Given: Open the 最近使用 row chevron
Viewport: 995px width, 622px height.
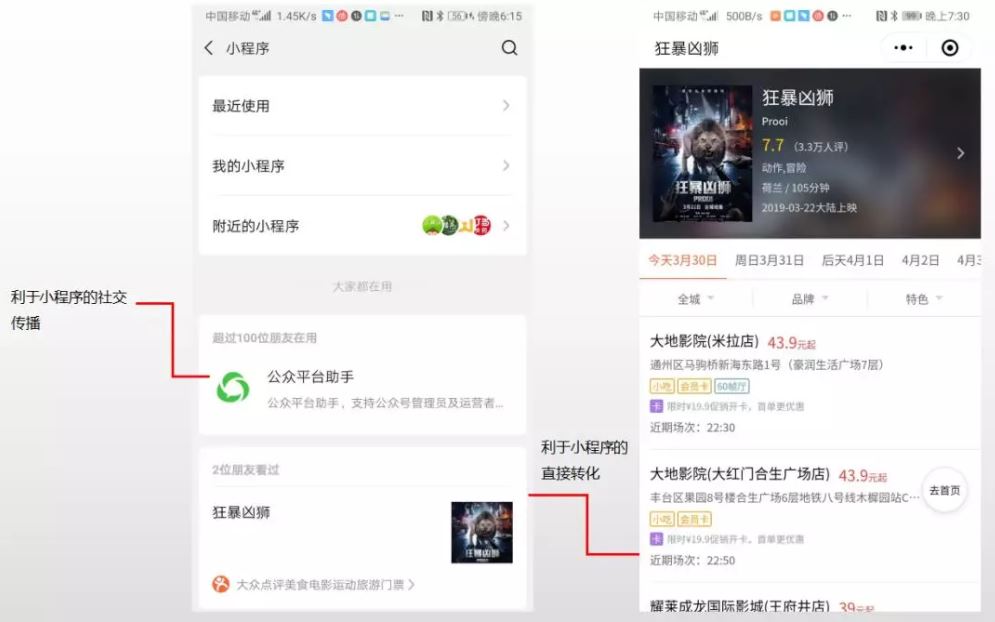Looking at the screenshot, I should pos(506,105).
